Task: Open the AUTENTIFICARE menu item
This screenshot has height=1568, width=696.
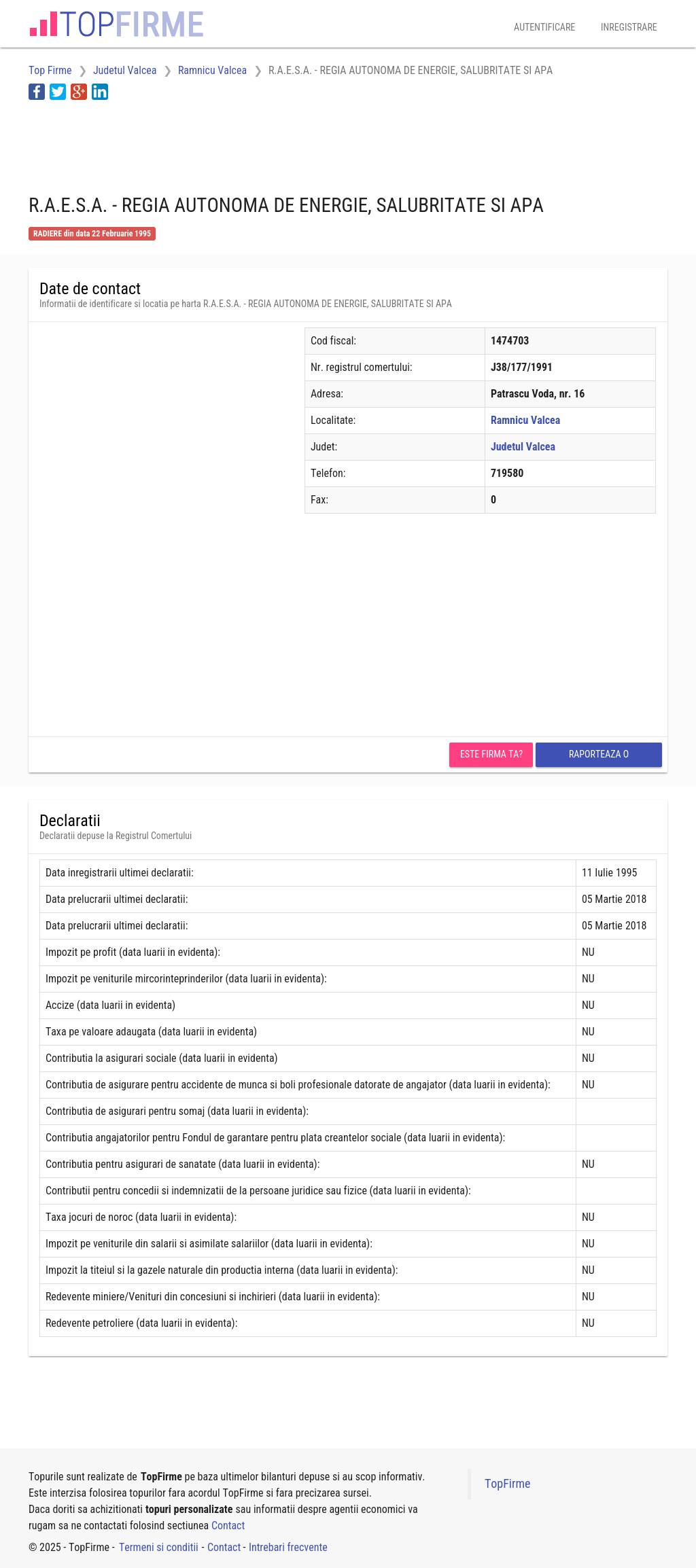Action: tap(544, 27)
